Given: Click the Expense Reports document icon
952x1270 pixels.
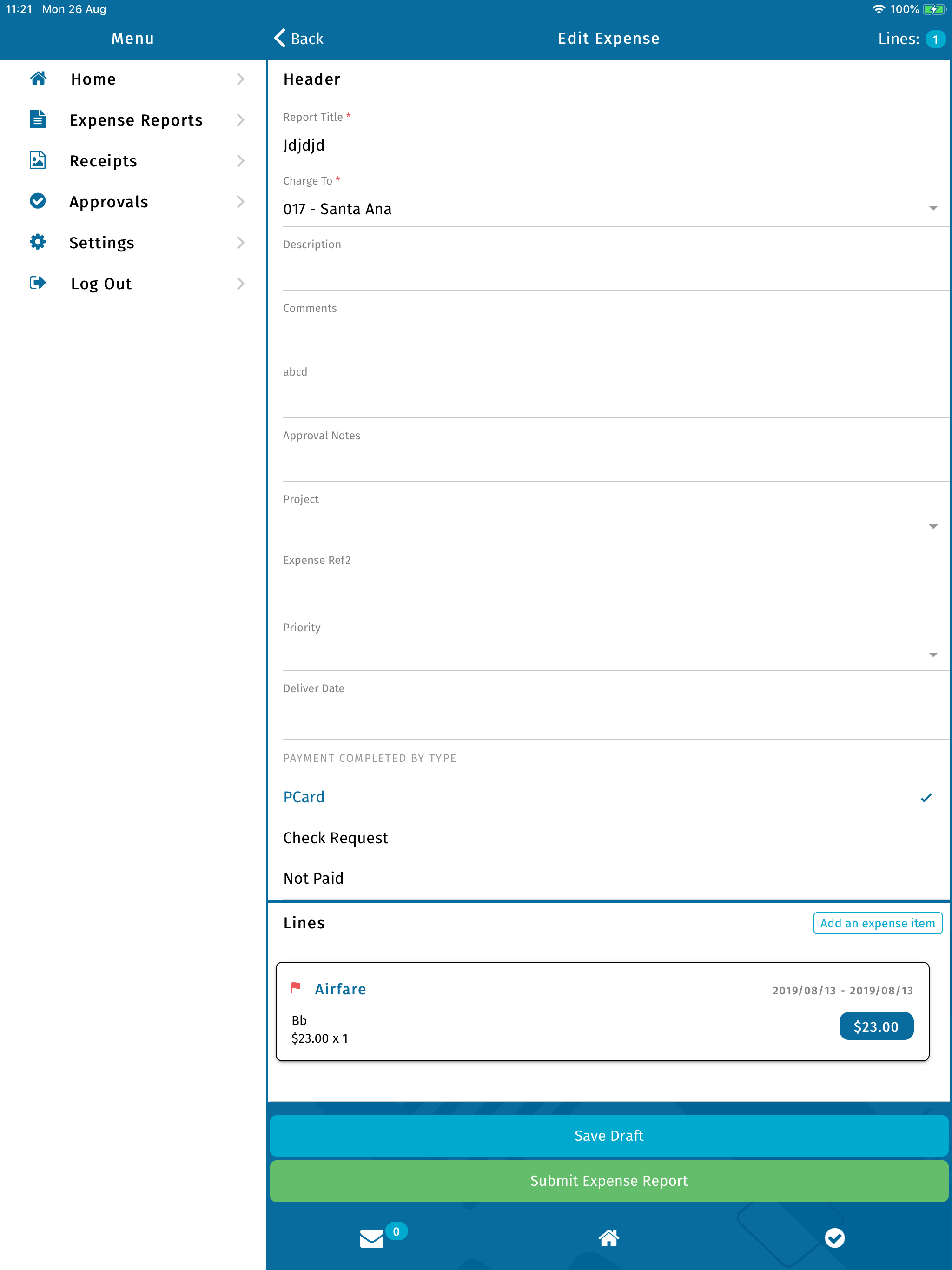Looking at the screenshot, I should pyautogui.click(x=38, y=119).
